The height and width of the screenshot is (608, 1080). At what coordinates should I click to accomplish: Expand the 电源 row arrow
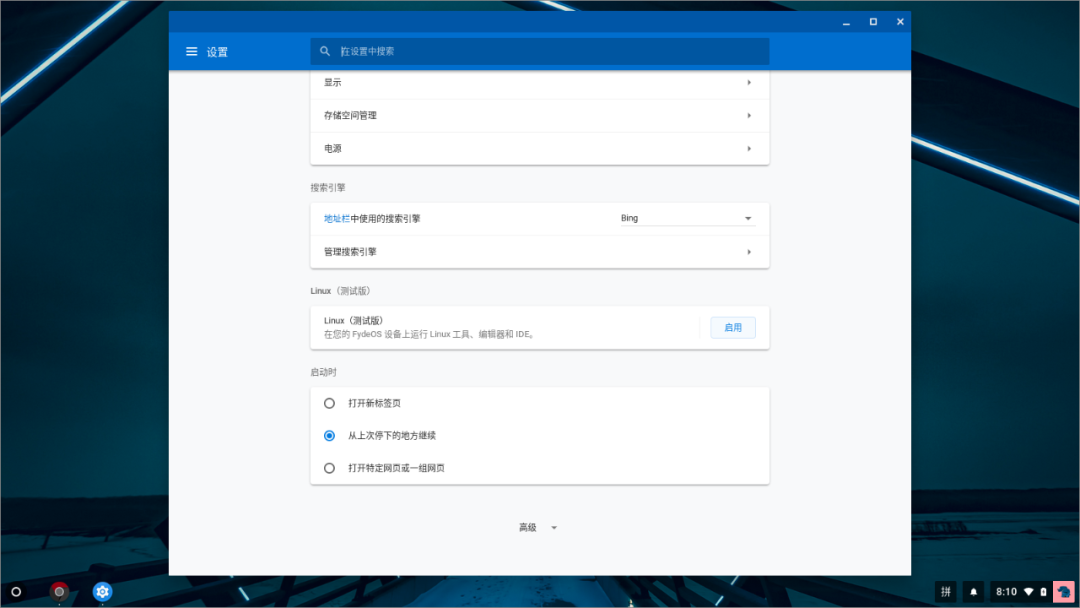coord(749,149)
